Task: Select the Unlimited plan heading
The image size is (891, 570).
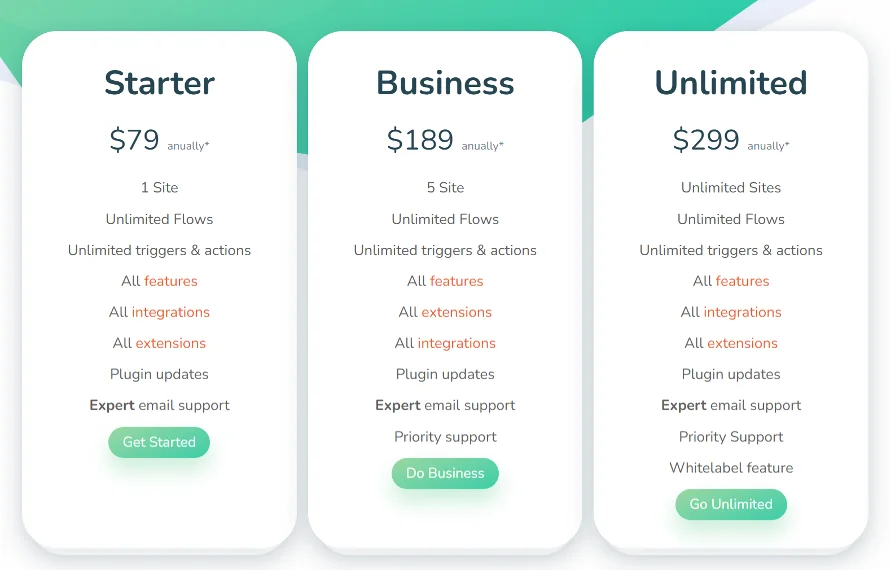Action: (731, 83)
